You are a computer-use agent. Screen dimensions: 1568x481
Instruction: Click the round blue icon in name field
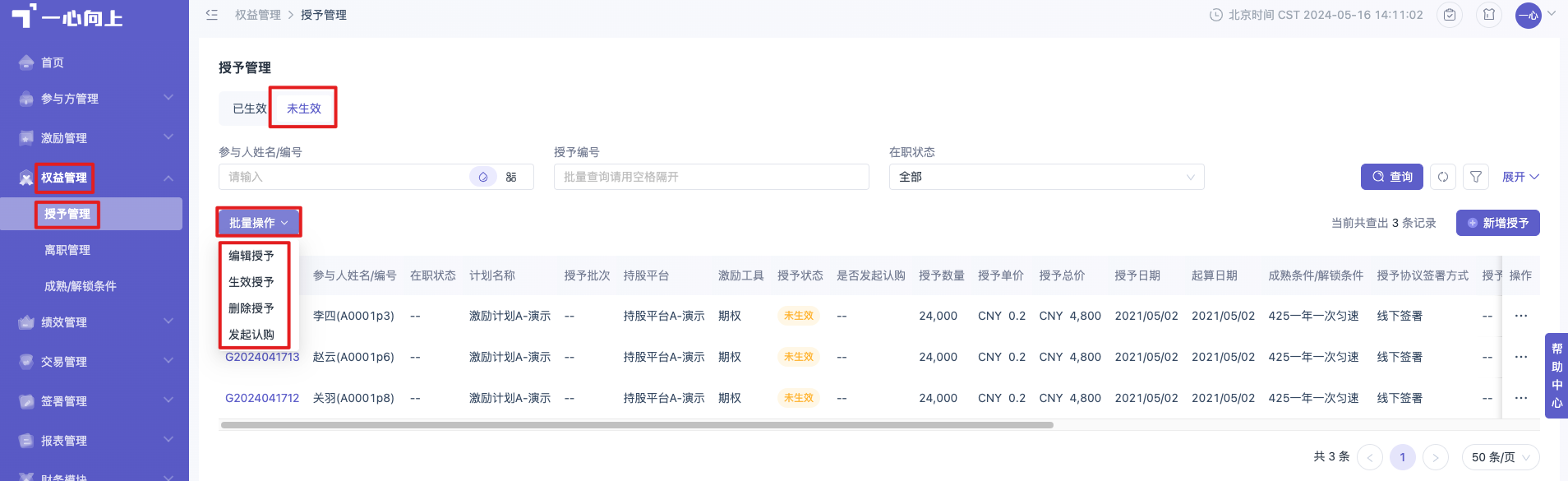(483, 177)
